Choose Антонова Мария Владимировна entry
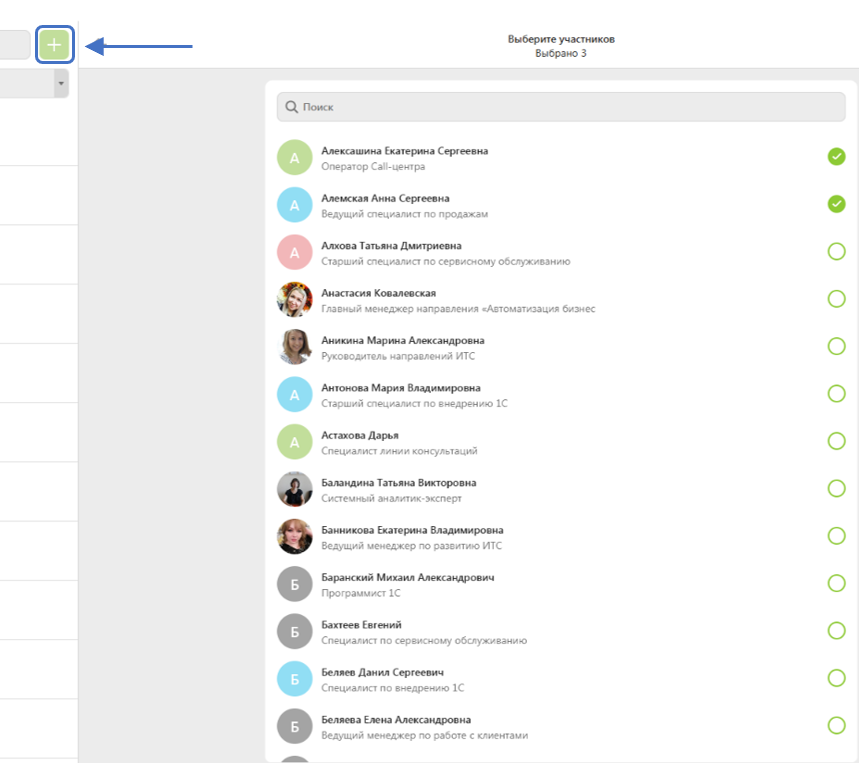Screen dimensions: 859x763 click(x=400, y=388)
